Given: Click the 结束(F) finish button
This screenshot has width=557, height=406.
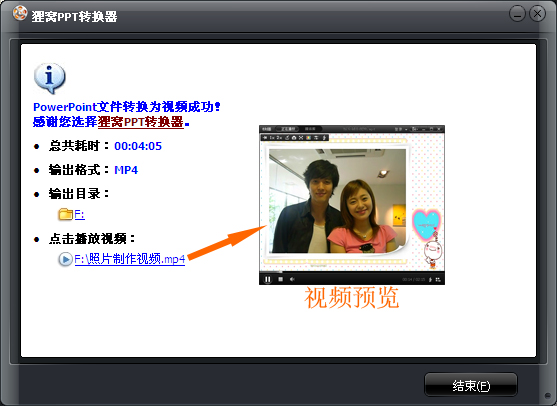Looking at the screenshot, I should pos(471,385).
